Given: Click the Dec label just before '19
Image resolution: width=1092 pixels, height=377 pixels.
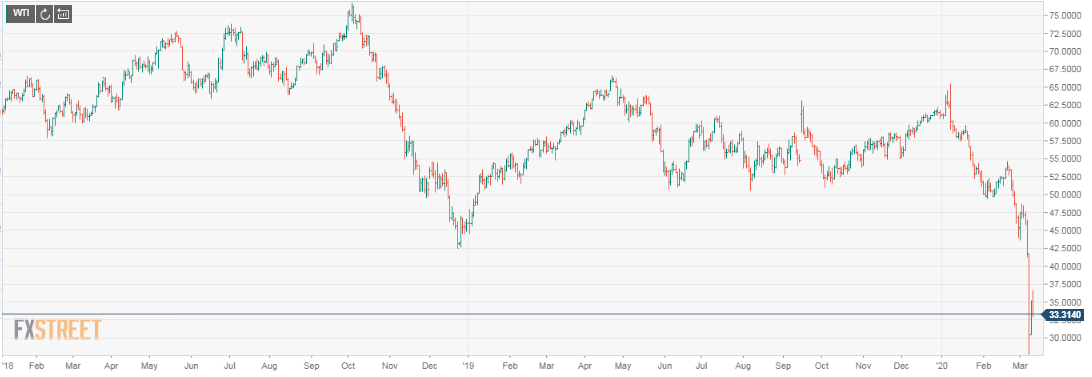Looking at the screenshot, I should click(x=430, y=365).
